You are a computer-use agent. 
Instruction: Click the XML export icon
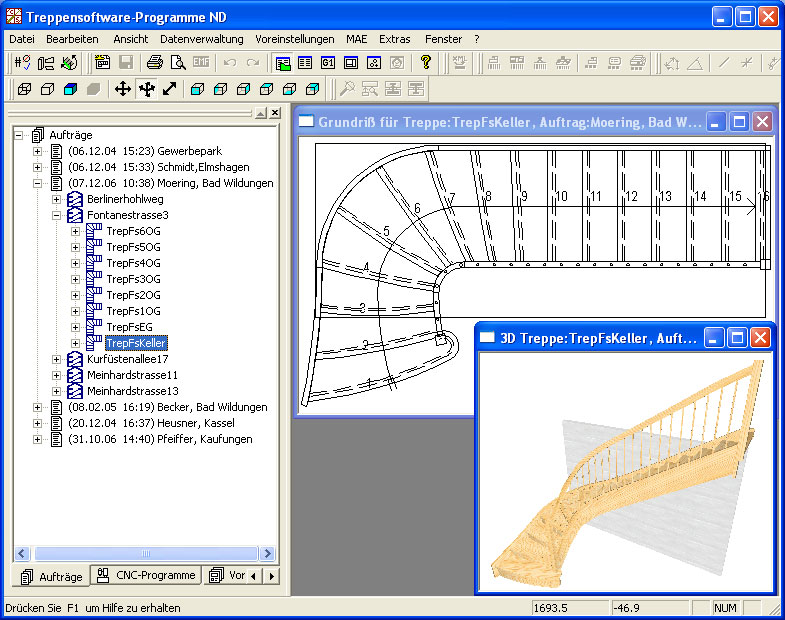(459, 63)
